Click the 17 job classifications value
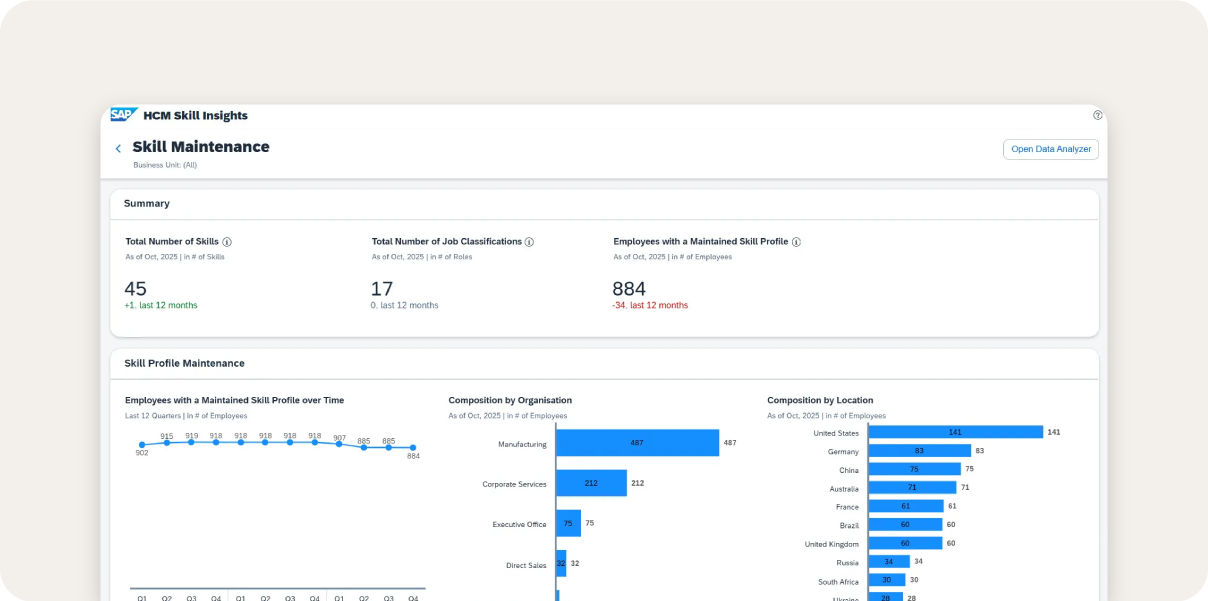The height and width of the screenshot is (601, 1208). tap(381, 289)
